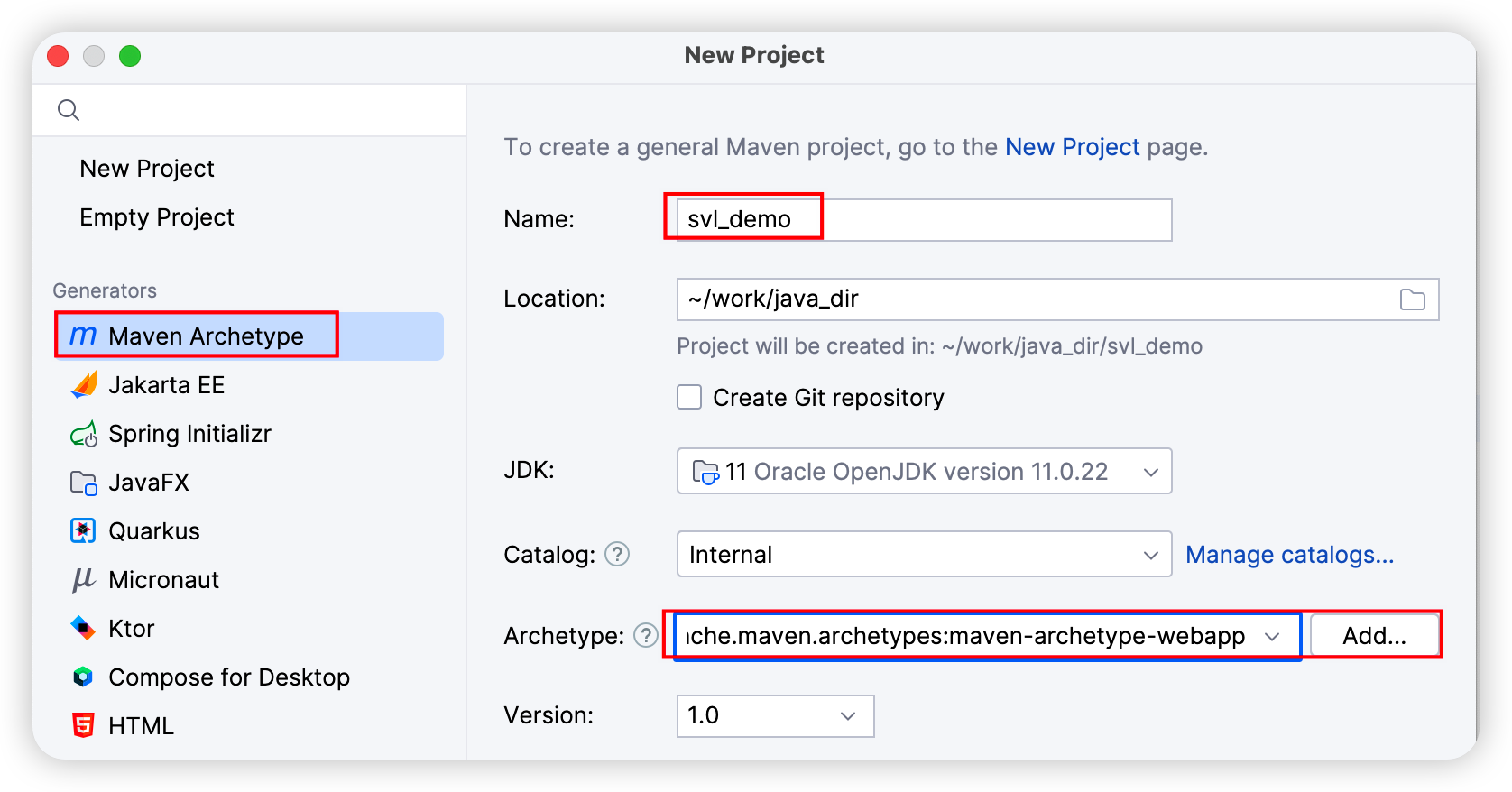
Task: Click the JDK folder icon in dropdown
Action: tap(705, 472)
